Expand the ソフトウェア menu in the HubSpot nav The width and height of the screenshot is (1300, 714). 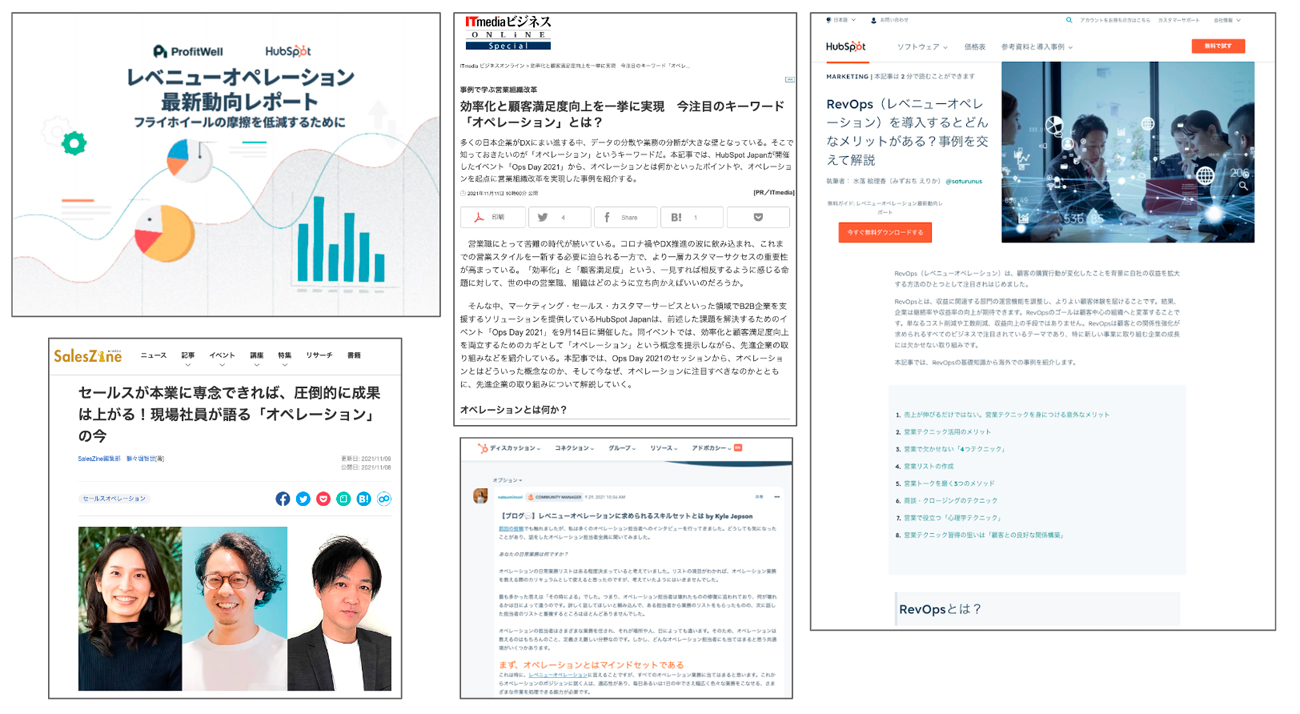[x=921, y=47]
